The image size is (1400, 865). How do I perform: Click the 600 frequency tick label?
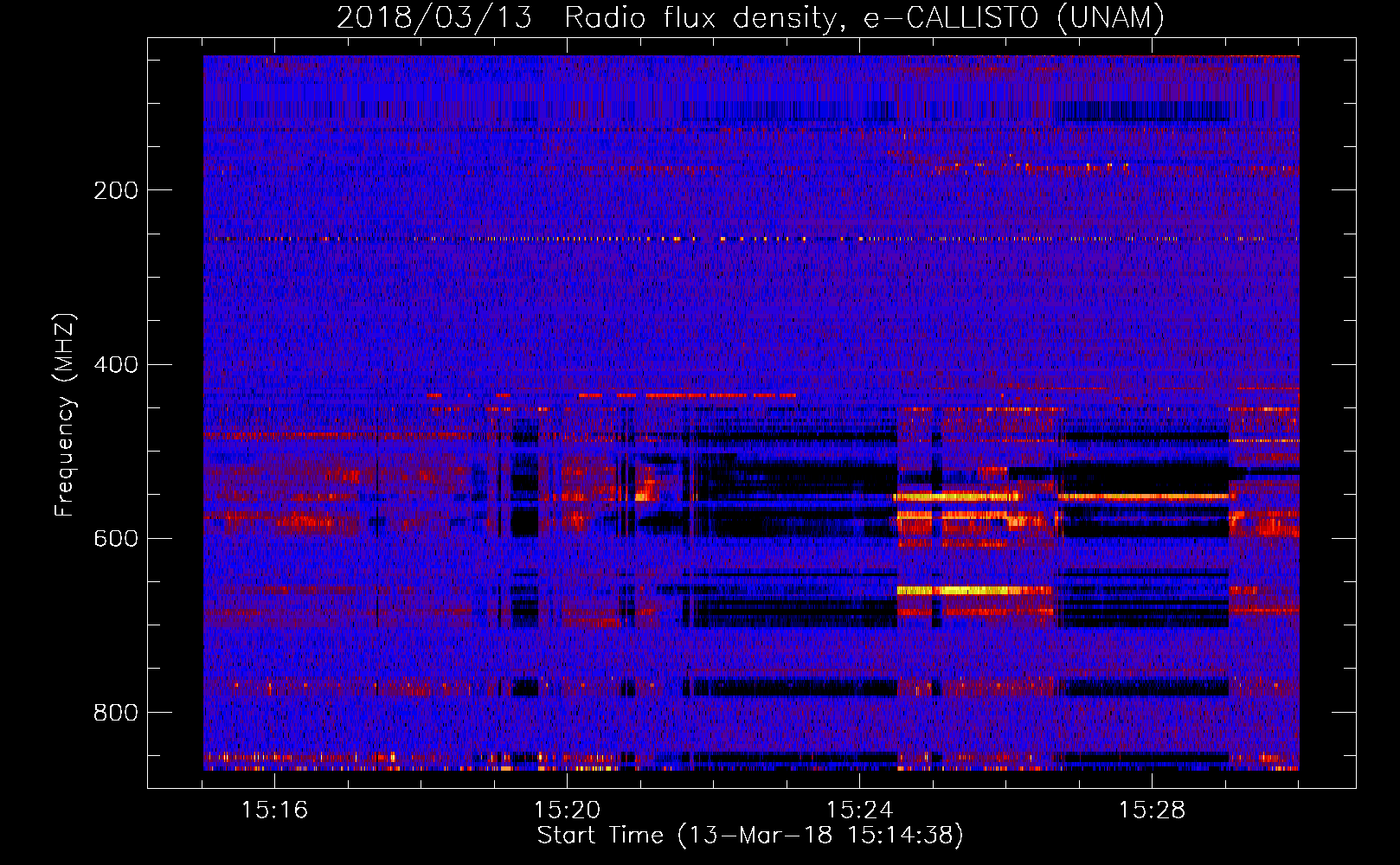(x=116, y=538)
